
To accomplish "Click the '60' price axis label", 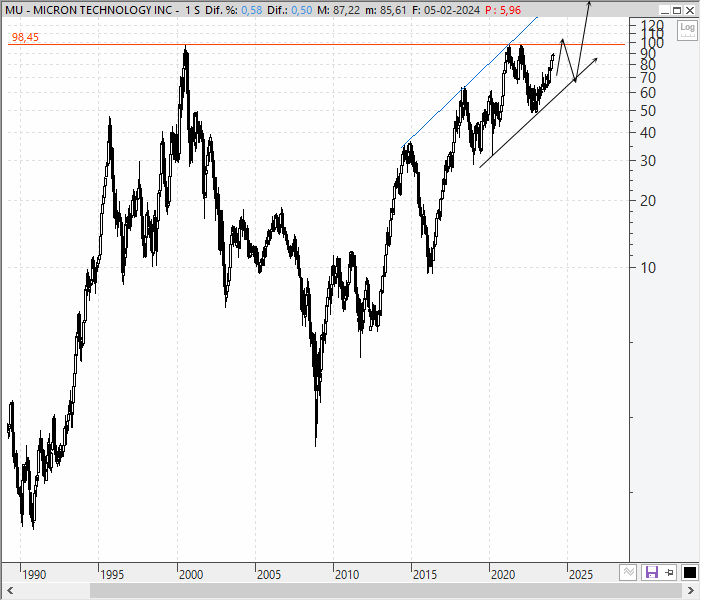I will [x=648, y=93].
